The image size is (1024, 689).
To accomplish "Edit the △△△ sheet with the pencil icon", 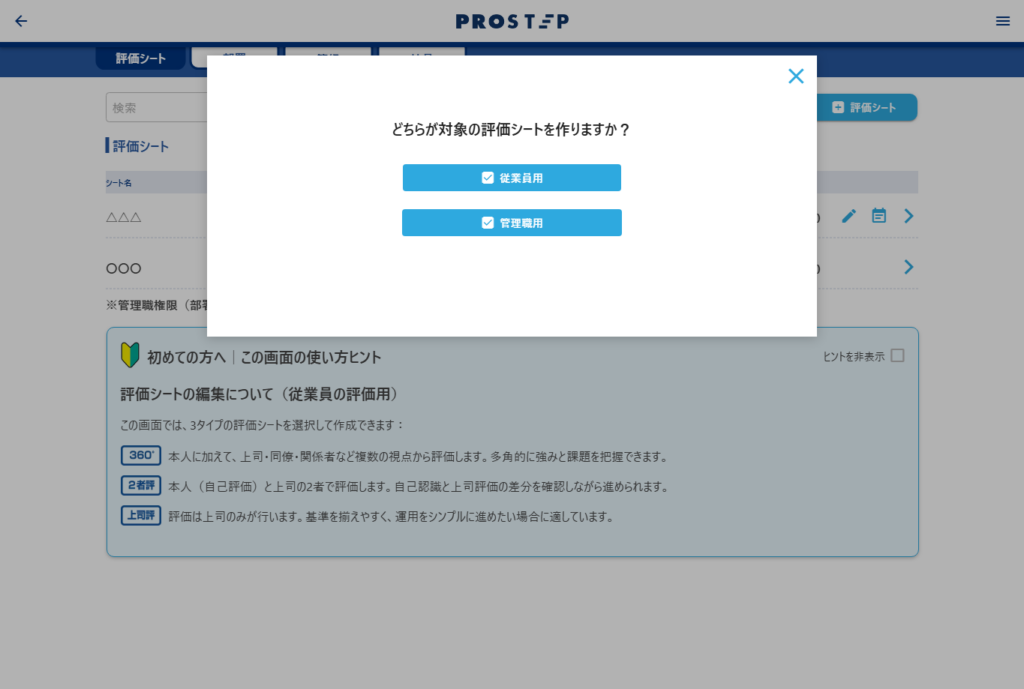I will click(x=849, y=216).
